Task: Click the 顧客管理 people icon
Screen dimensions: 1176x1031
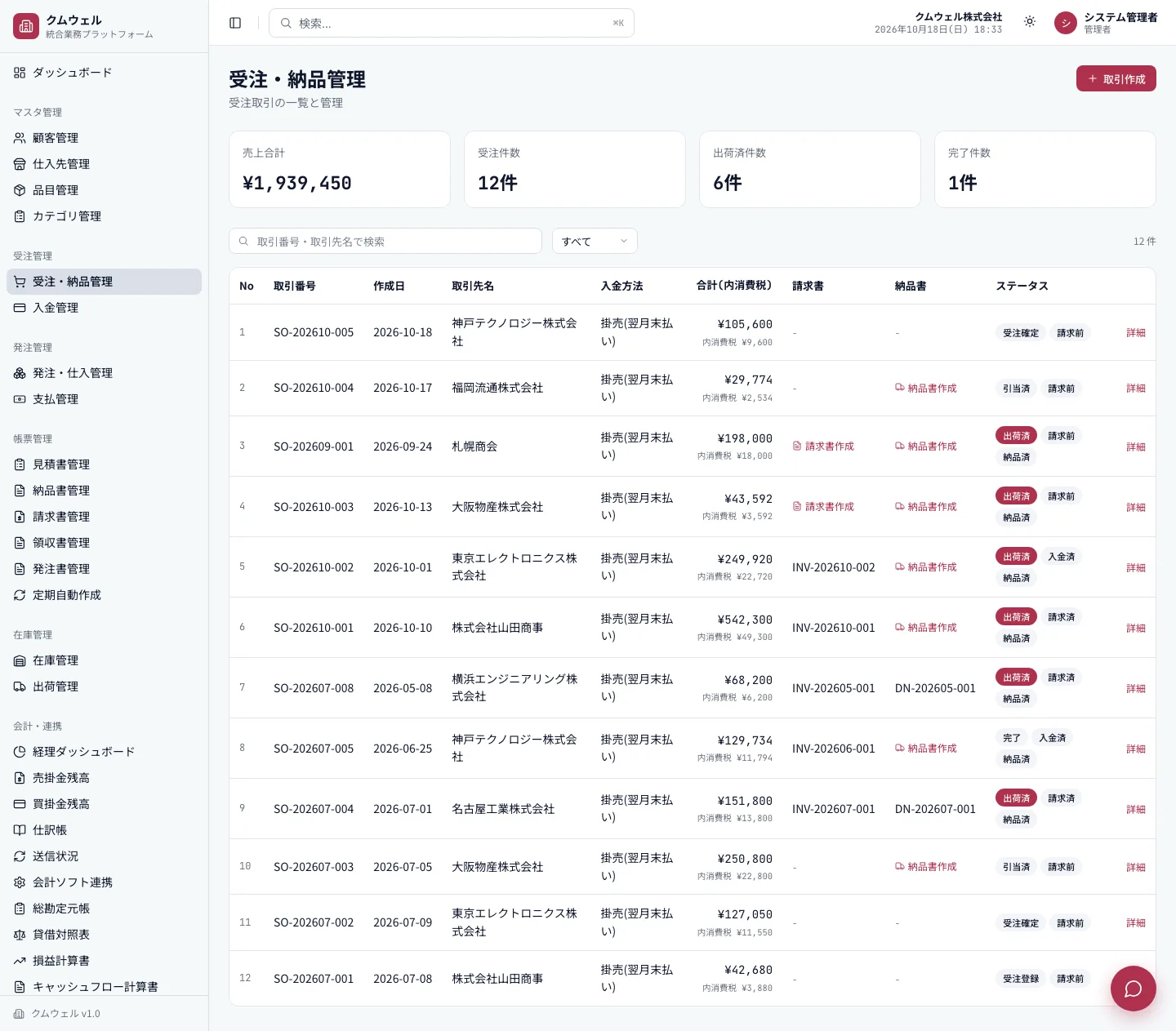Action: click(x=20, y=138)
